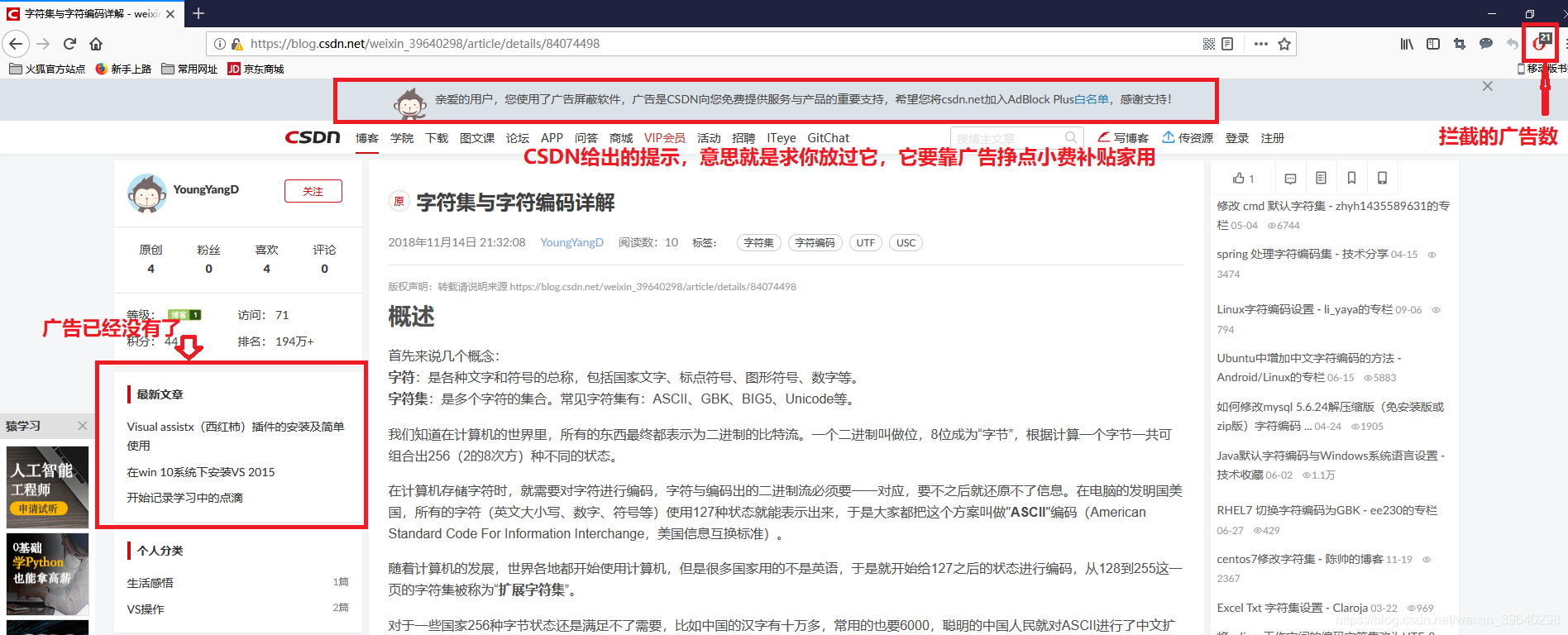Click the search magnifier icon
The image size is (1568, 635).
[x=1071, y=137]
